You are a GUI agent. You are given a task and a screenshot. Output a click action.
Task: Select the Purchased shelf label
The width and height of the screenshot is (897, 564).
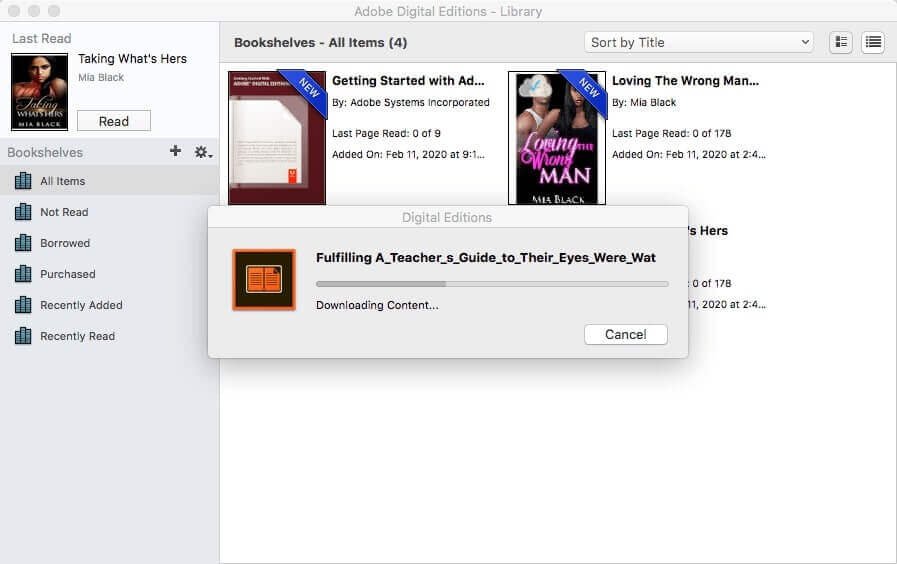(x=68, y=274)
